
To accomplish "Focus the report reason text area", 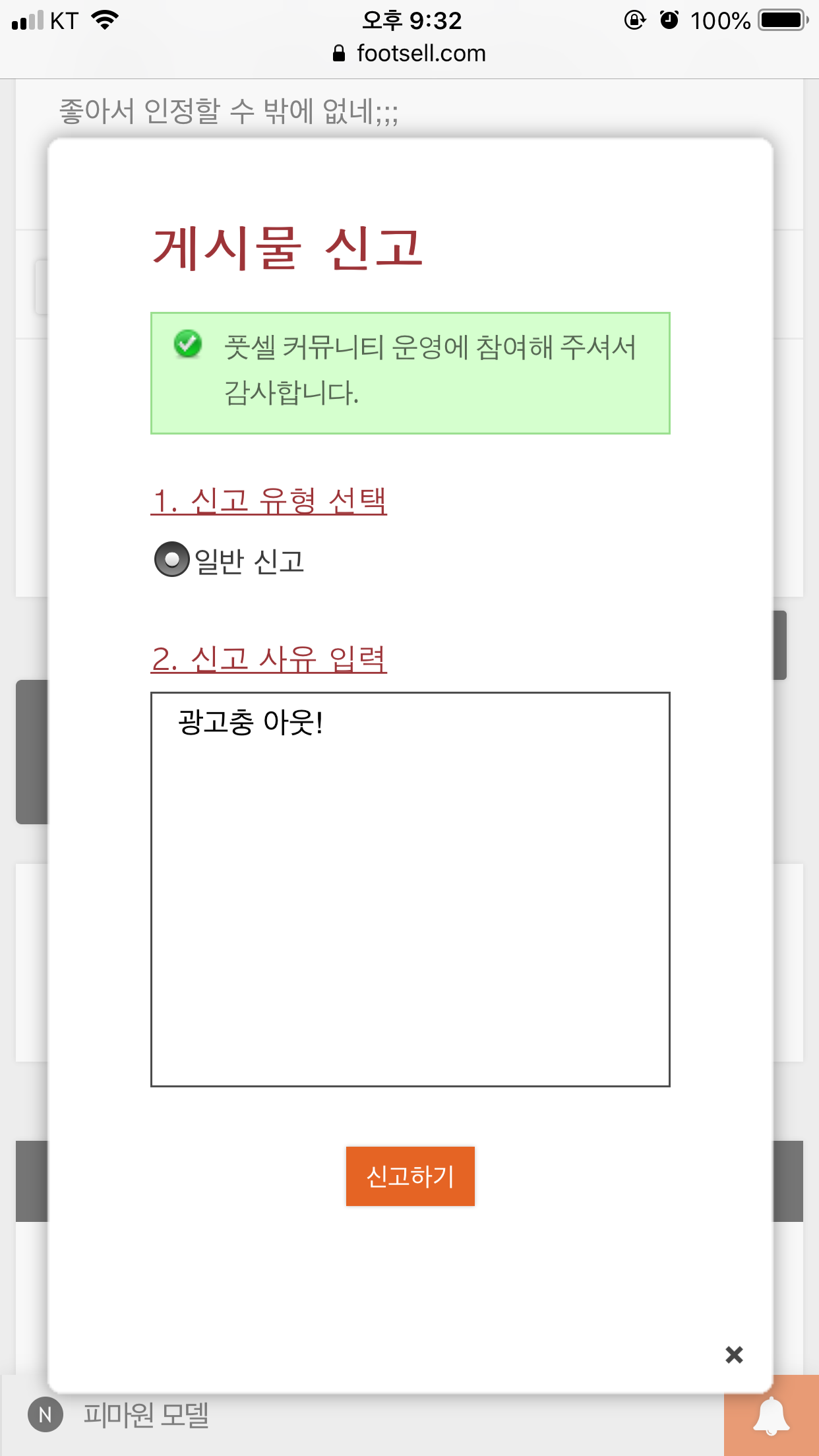I will [x=410, y=889].
